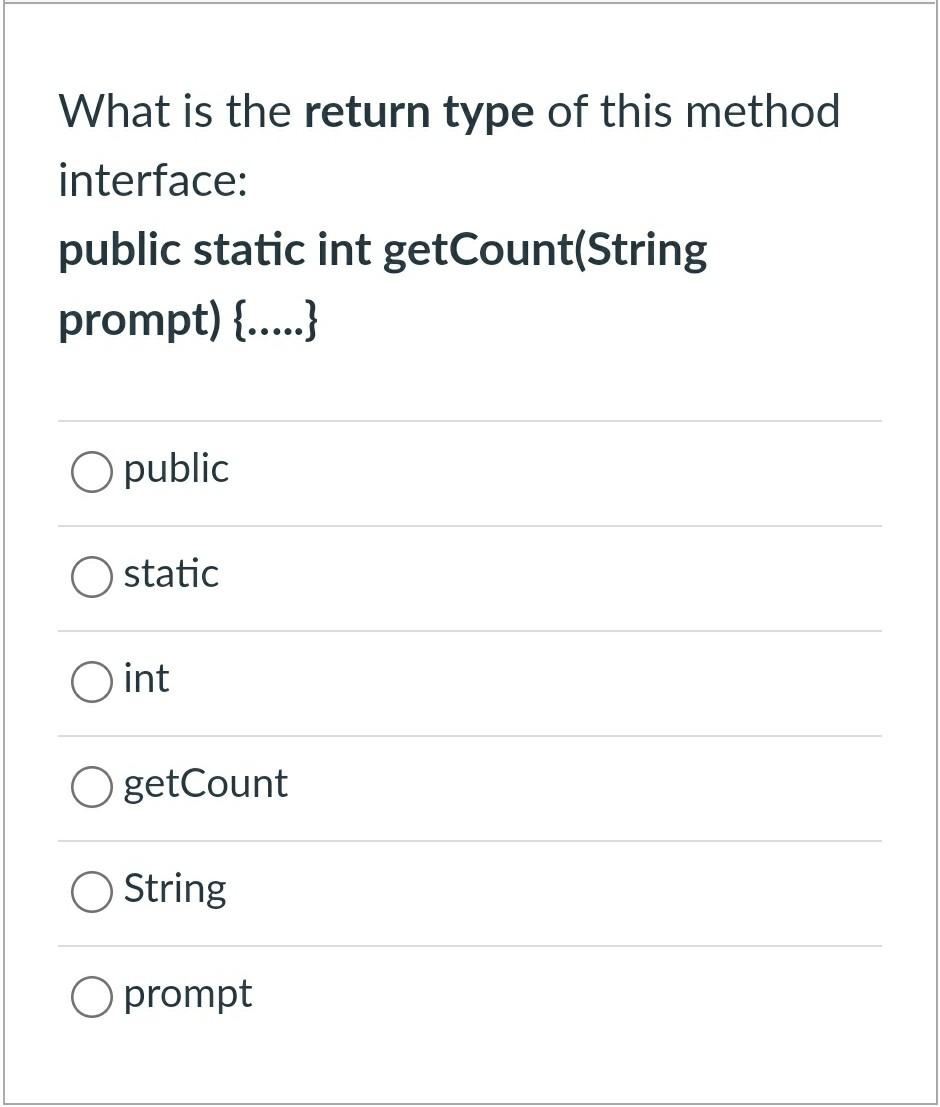Select the radio button for 'prompt'
This screenshot has height=1107, width=940.
[x=91, y=996]
